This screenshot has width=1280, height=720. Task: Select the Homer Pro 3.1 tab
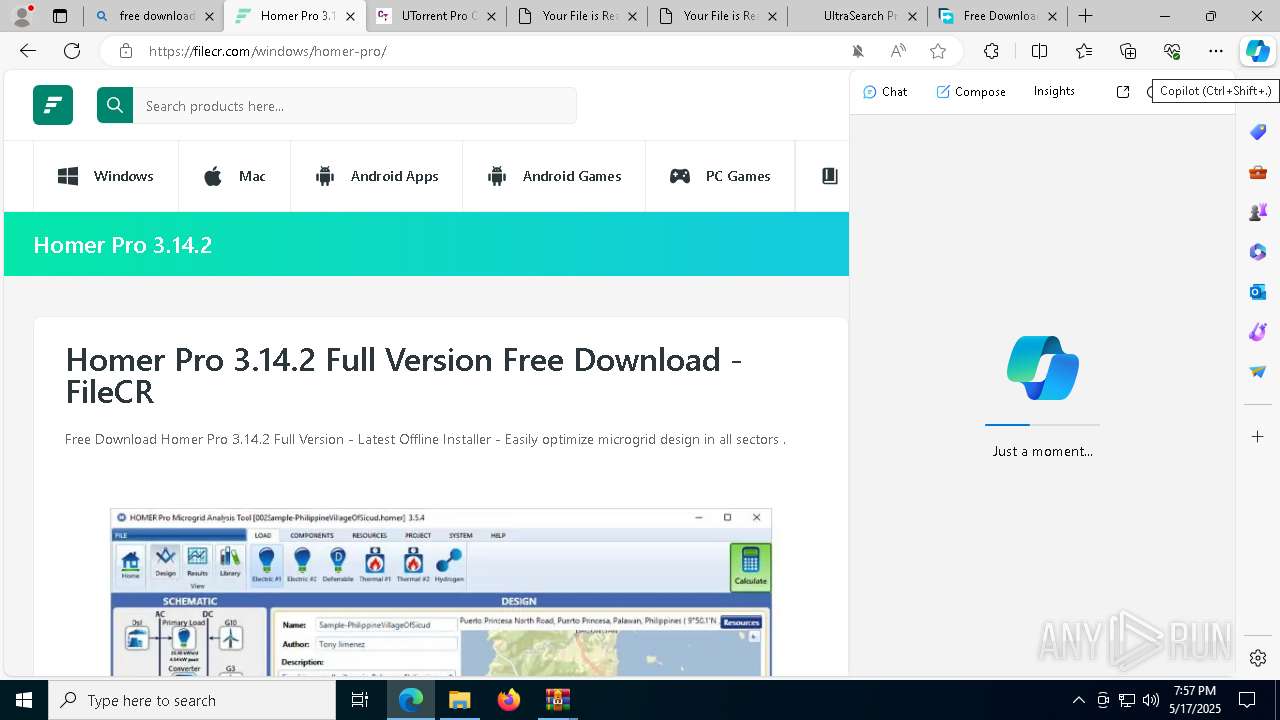click(x=295, y=16)
